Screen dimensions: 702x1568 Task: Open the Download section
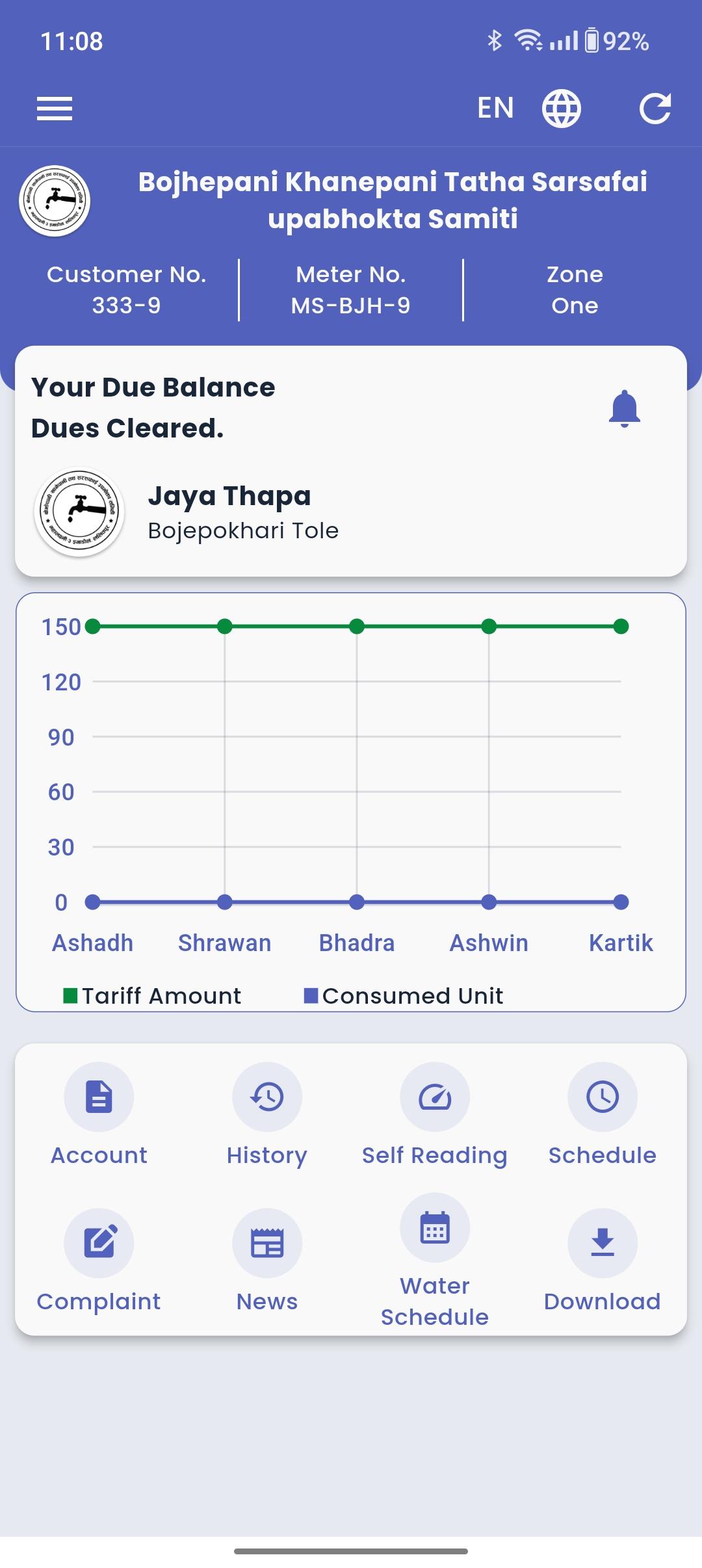[x=603, y=1261]
